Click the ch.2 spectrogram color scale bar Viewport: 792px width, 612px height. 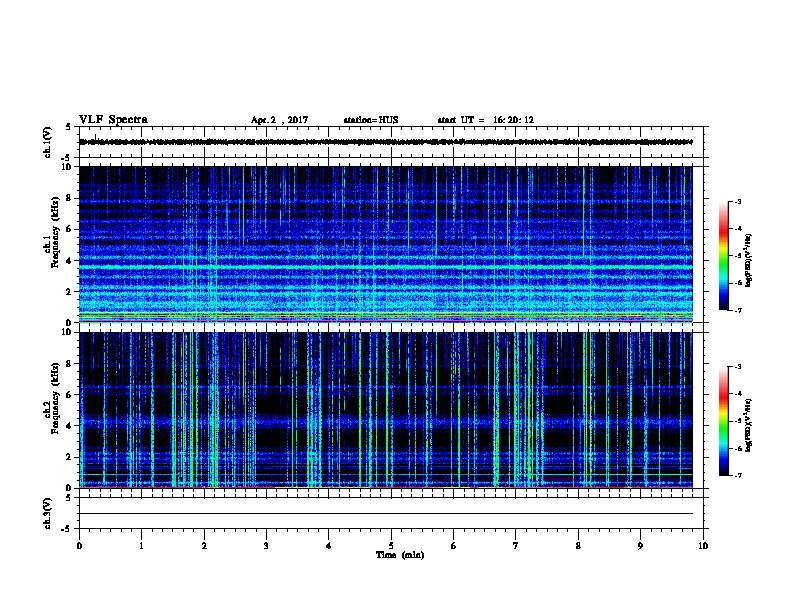pos(724,421)
